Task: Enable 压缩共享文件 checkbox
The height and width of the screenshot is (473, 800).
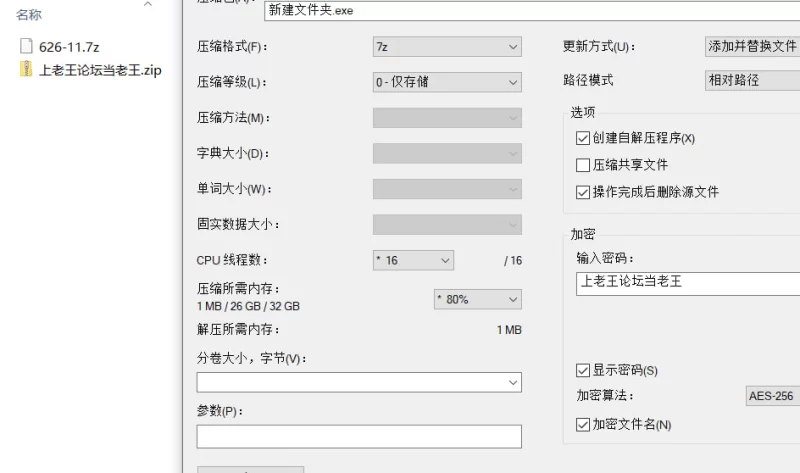Action: click(x=583, y=165)
